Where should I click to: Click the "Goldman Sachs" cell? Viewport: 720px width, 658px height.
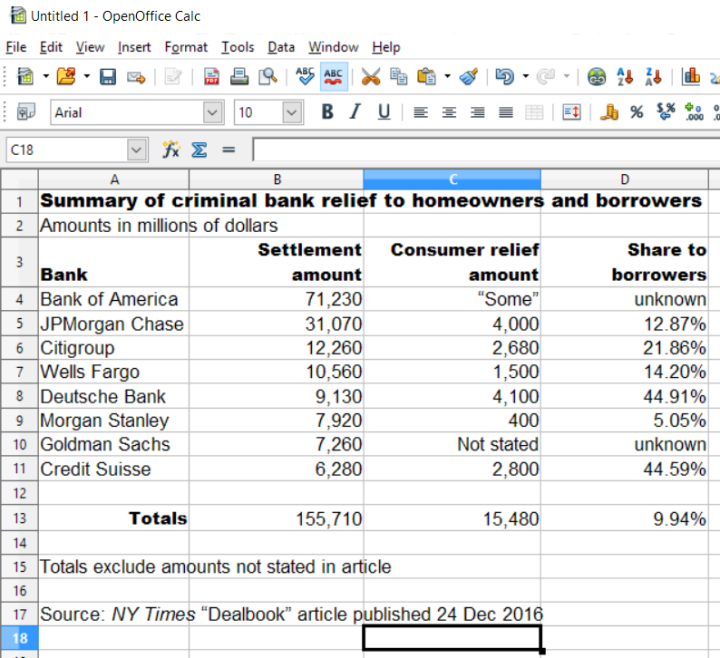coord(114,444)
